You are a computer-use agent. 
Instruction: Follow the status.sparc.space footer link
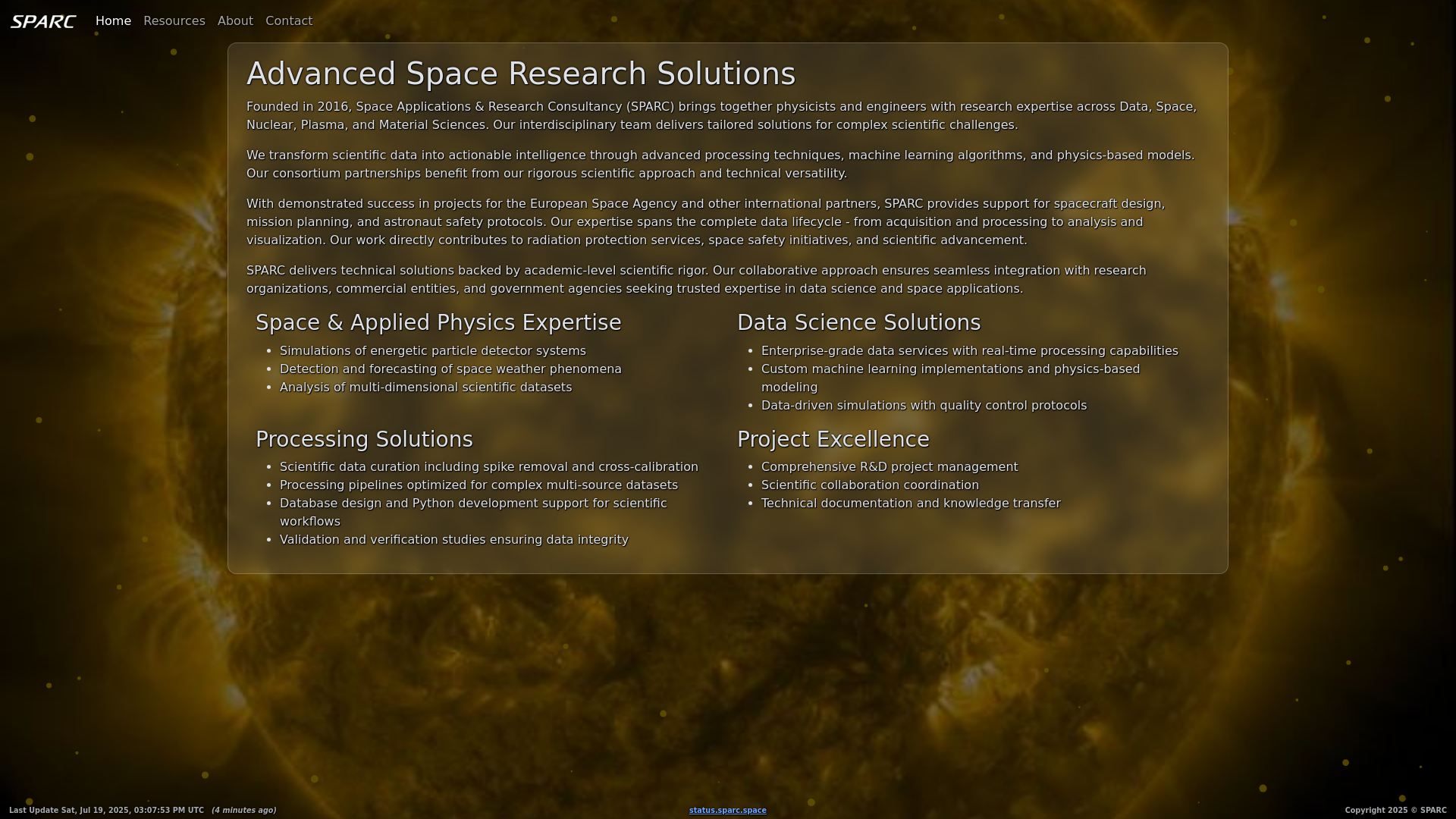728,810
